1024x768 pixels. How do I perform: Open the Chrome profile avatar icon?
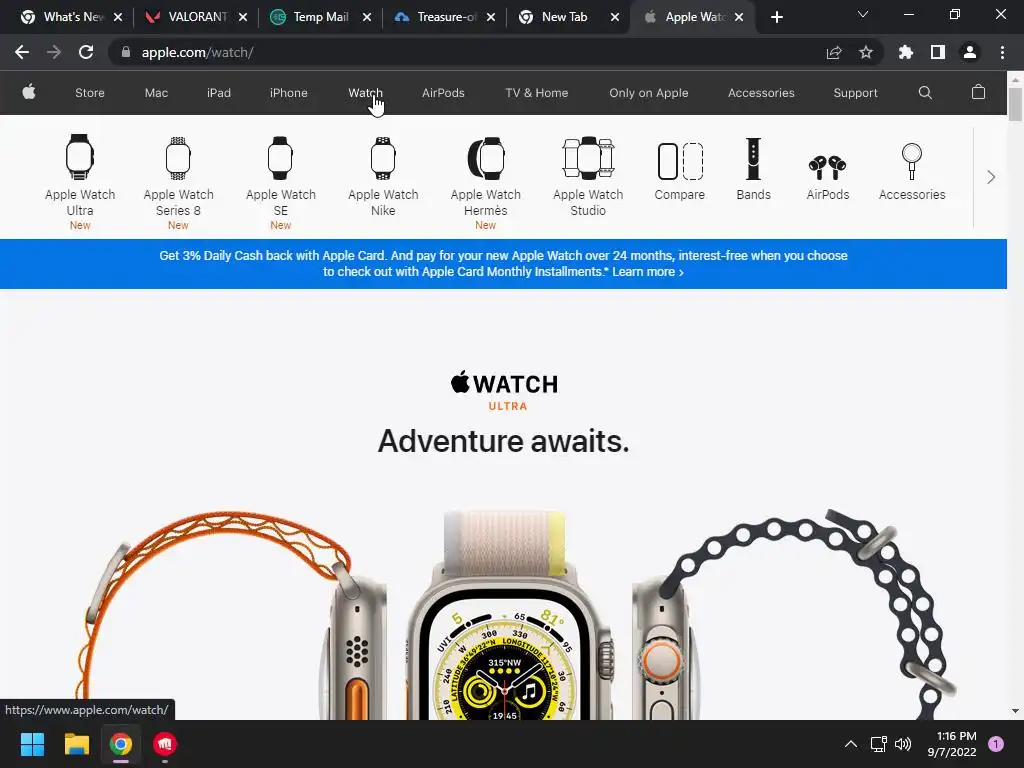[x=970, y=52]
